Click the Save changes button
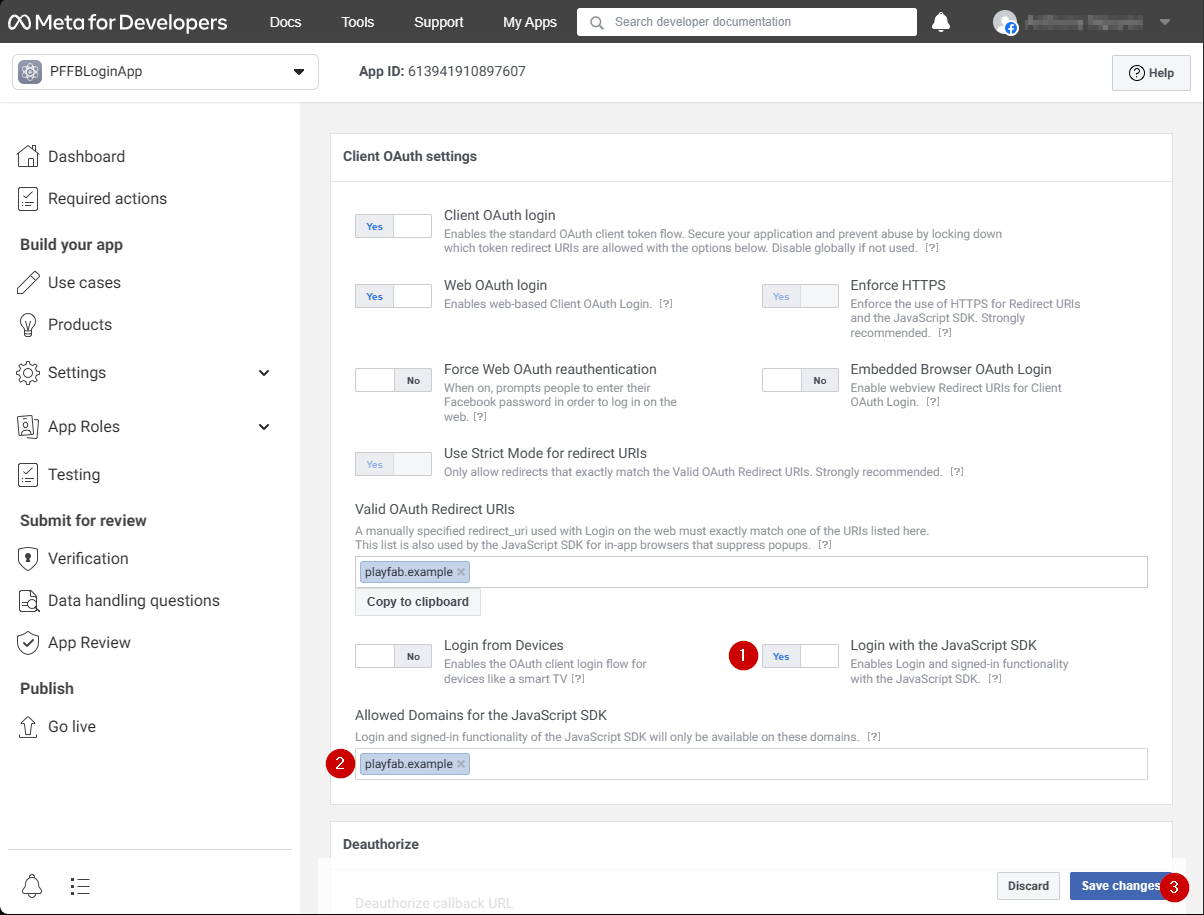 1119,885
